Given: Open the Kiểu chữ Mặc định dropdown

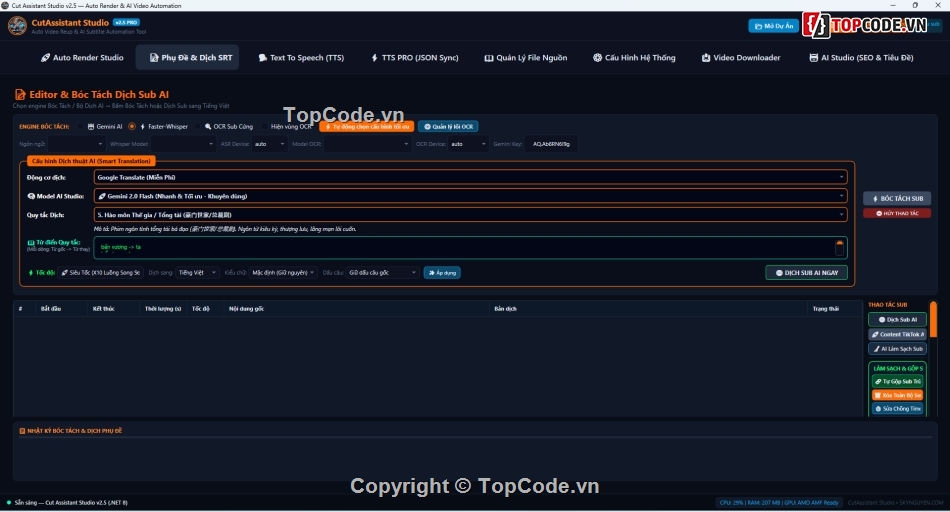Looking at the screenshot, I should 283,273.
